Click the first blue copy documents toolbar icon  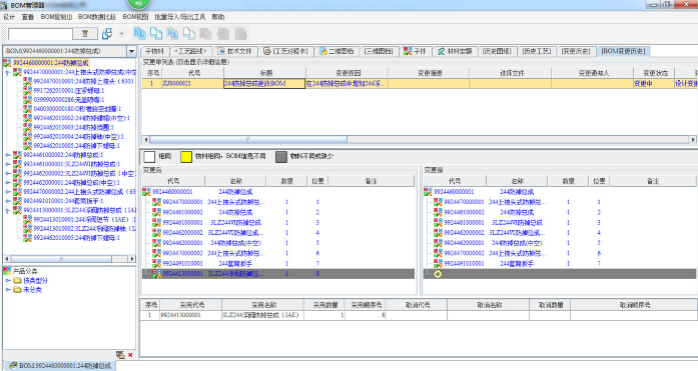[140, 33]
